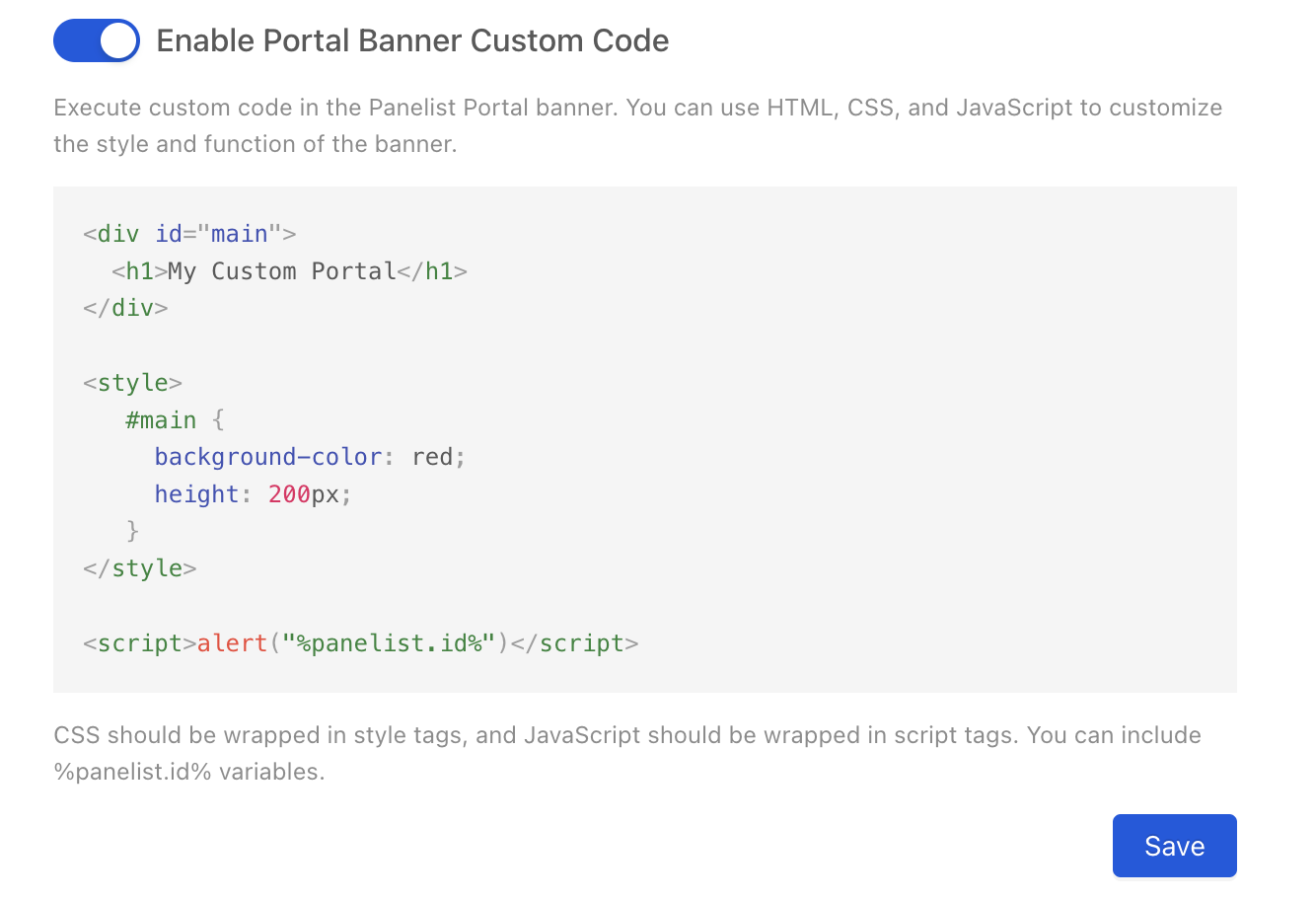The height and width of the screenshot is (900, 1316).
Task: Click the 'Enable Portal Banner Custom Code' label
Action: coord(412,40)
